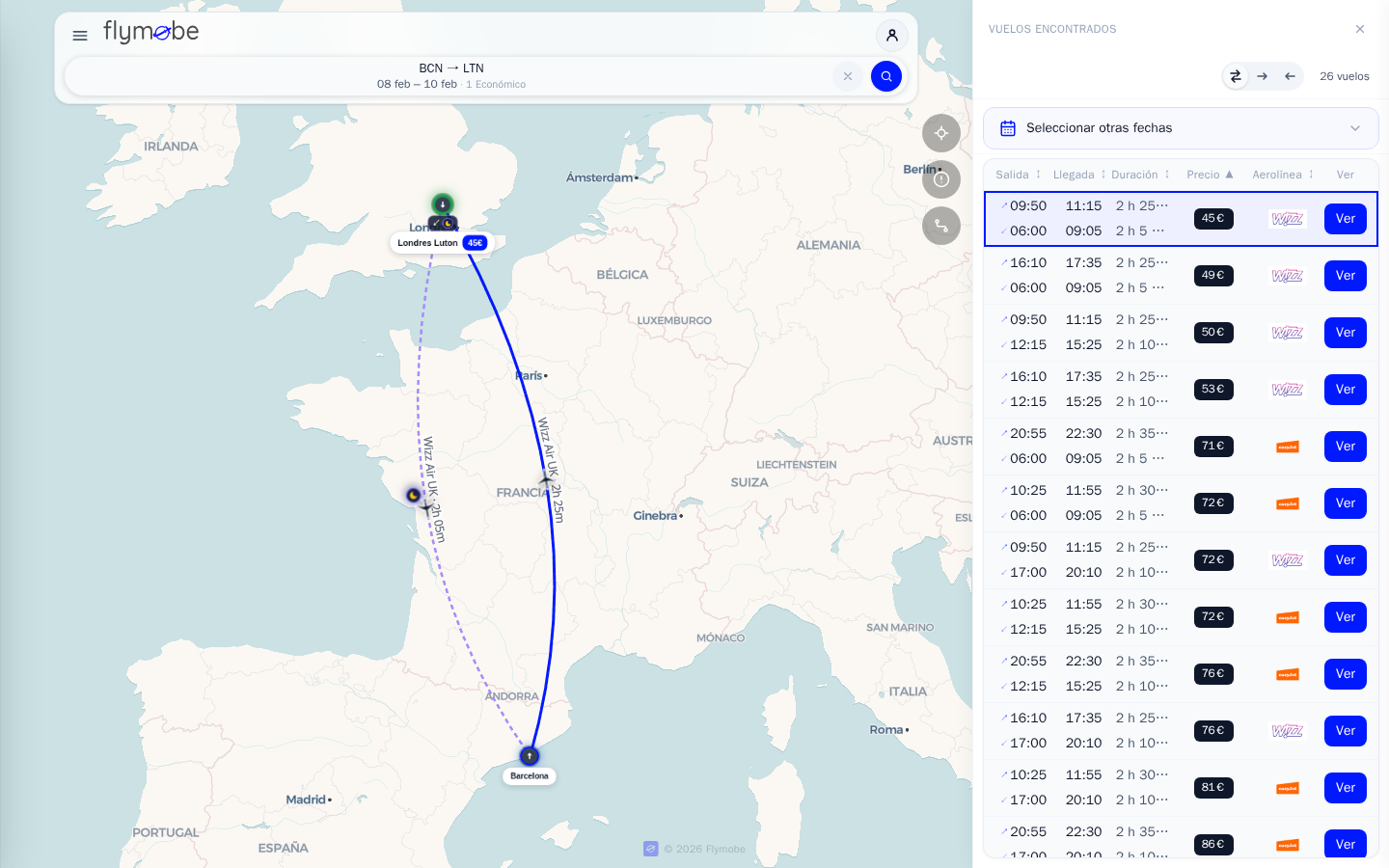The image size is (1389, 868).
Task: Click the plane icon on the solid blue route
Action: click(x=547, y=478)
